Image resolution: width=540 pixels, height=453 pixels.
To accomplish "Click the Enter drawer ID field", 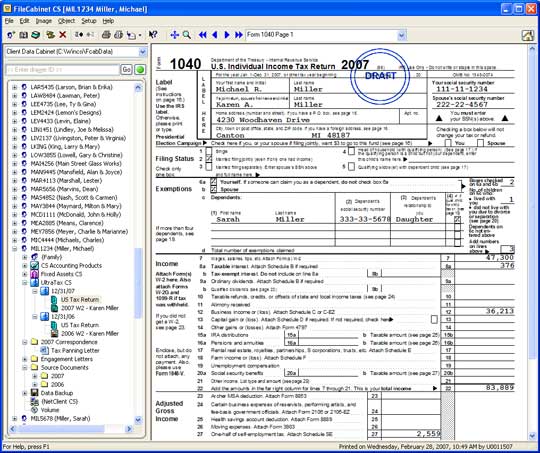I will point(62,70).
